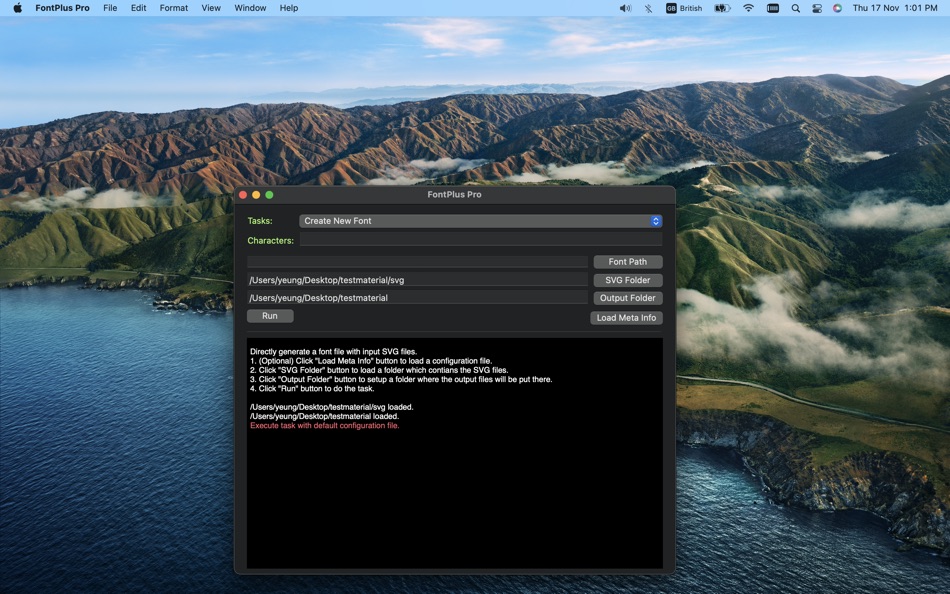Open the fast user switching icon

click(816, 8)
